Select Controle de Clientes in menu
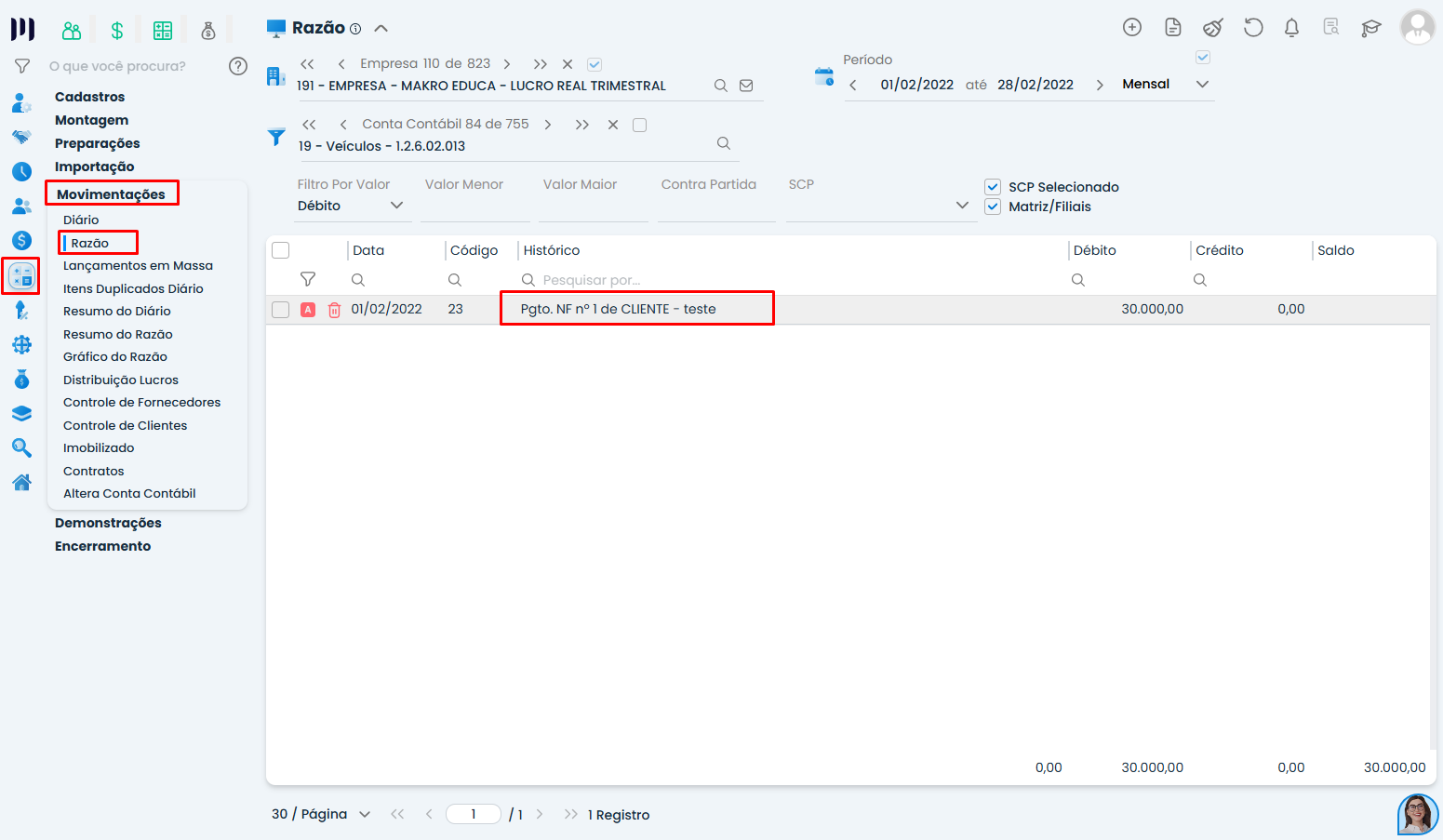 tap(125, 425)
